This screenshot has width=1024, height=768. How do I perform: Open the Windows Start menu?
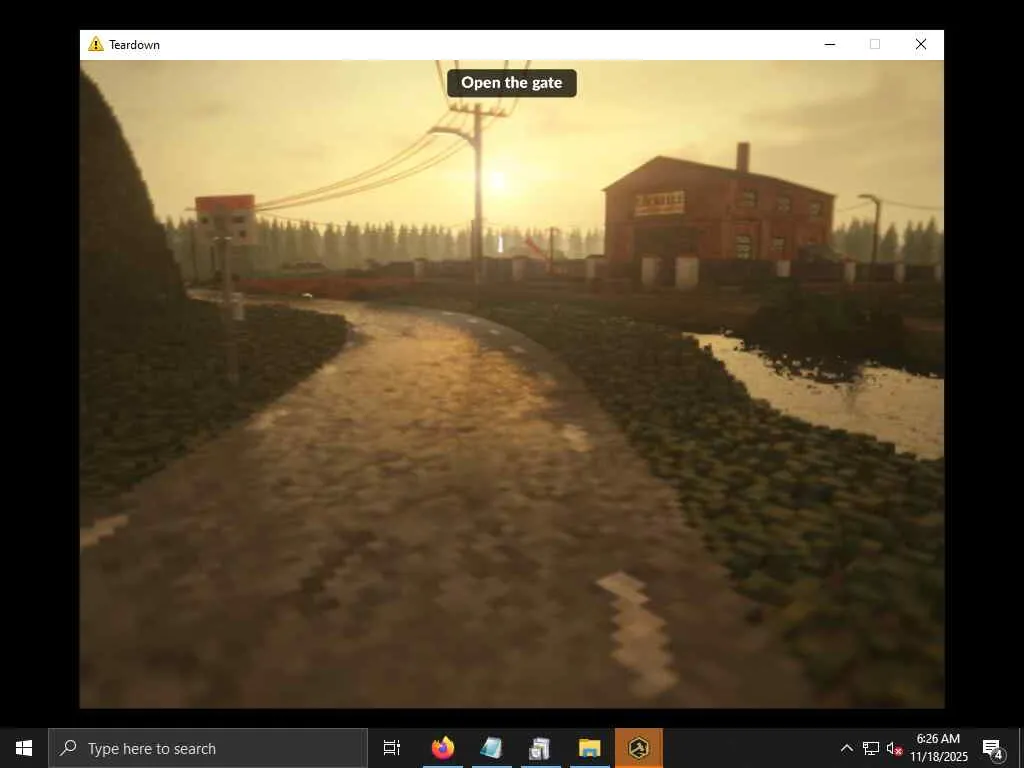[x=24, y=748]
